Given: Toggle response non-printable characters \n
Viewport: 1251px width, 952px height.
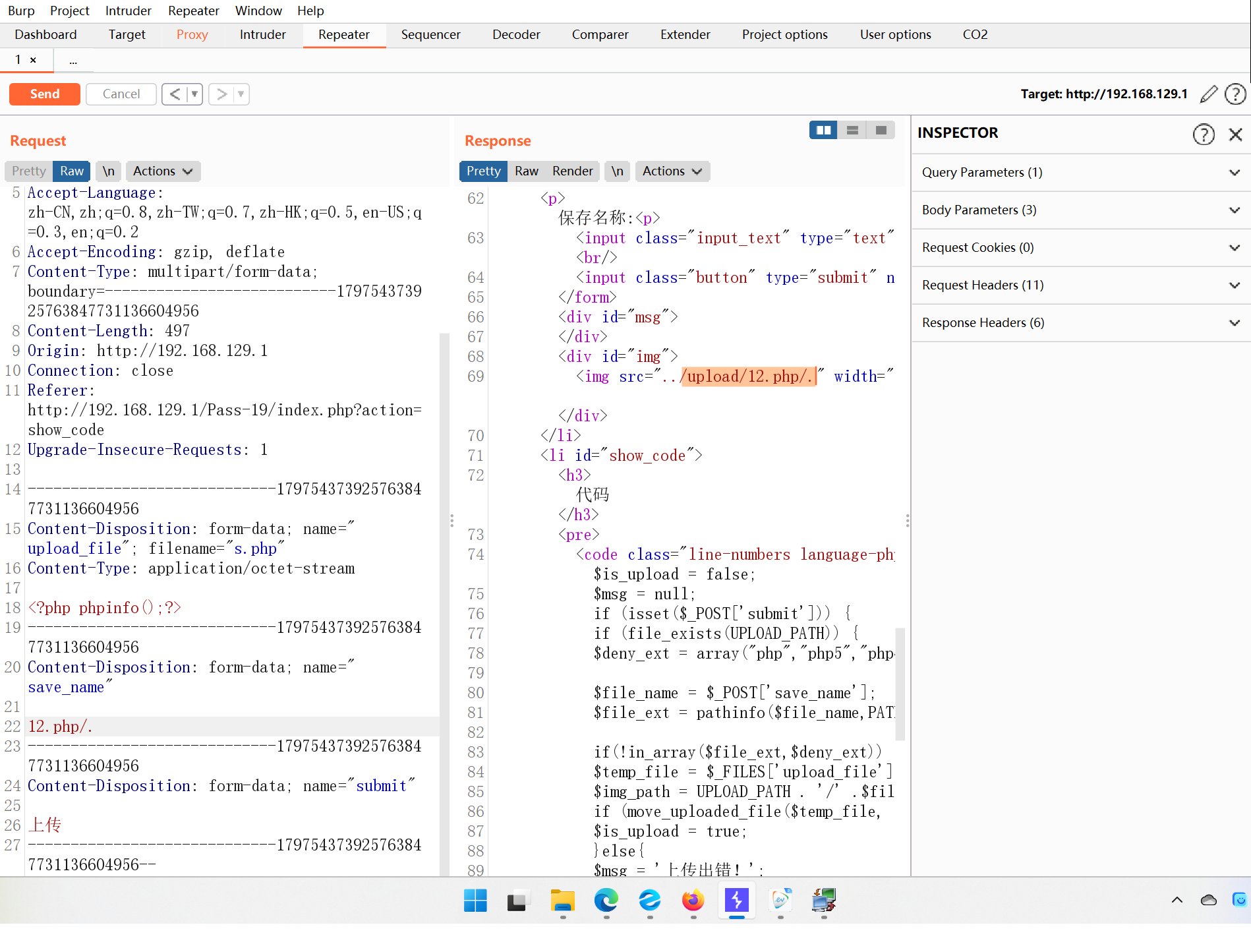Looking at the screenshot, I should click(x=618, y=171).
